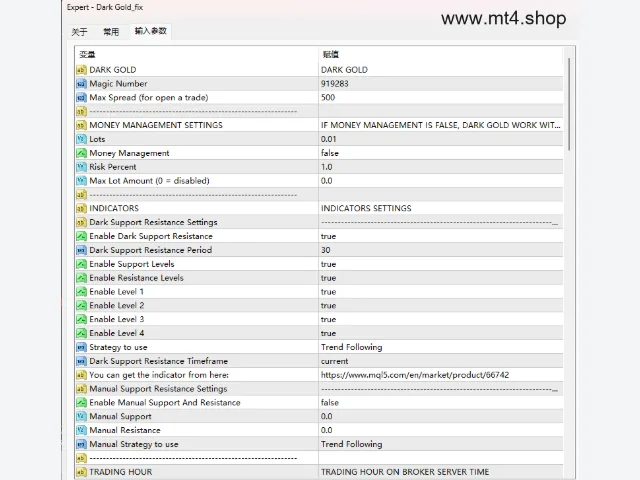
Task: Click the integer icon beside Magic Number
Action: click(x=81, y=84)
